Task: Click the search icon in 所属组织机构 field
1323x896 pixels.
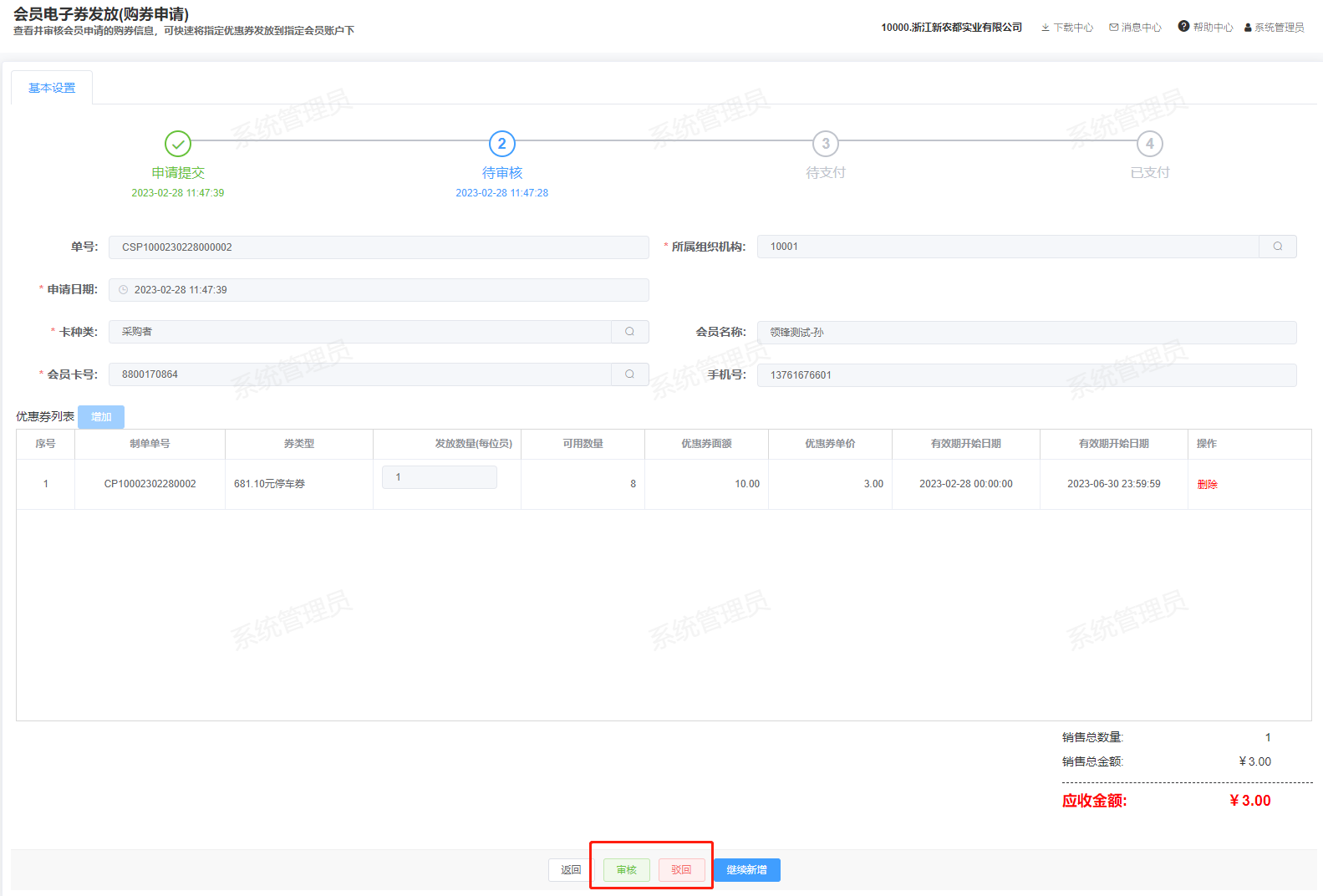Action: 1277,247
